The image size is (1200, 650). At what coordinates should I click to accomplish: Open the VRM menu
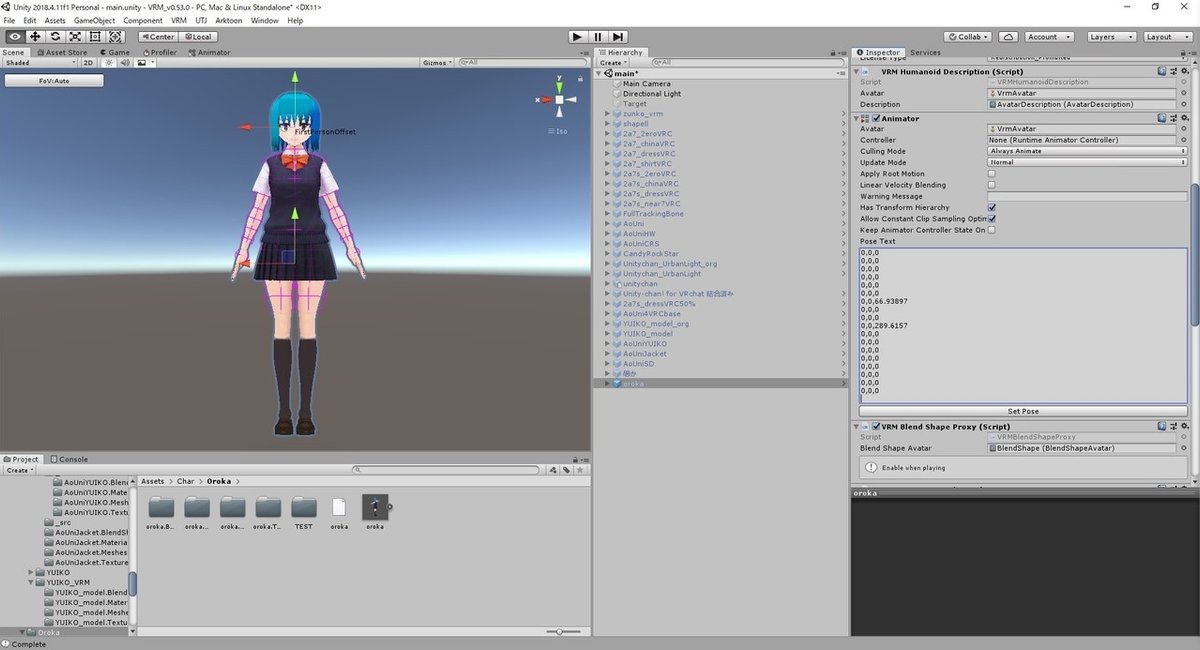178,20
